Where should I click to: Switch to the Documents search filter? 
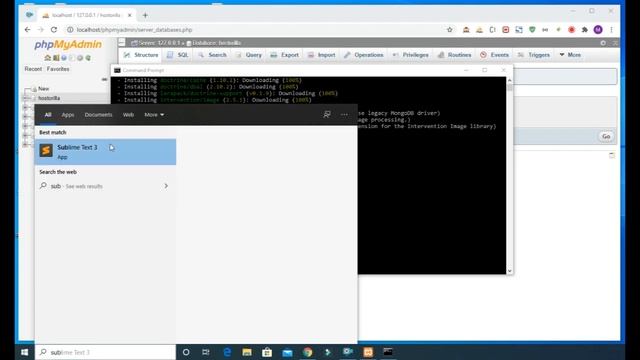coord(98,115)
